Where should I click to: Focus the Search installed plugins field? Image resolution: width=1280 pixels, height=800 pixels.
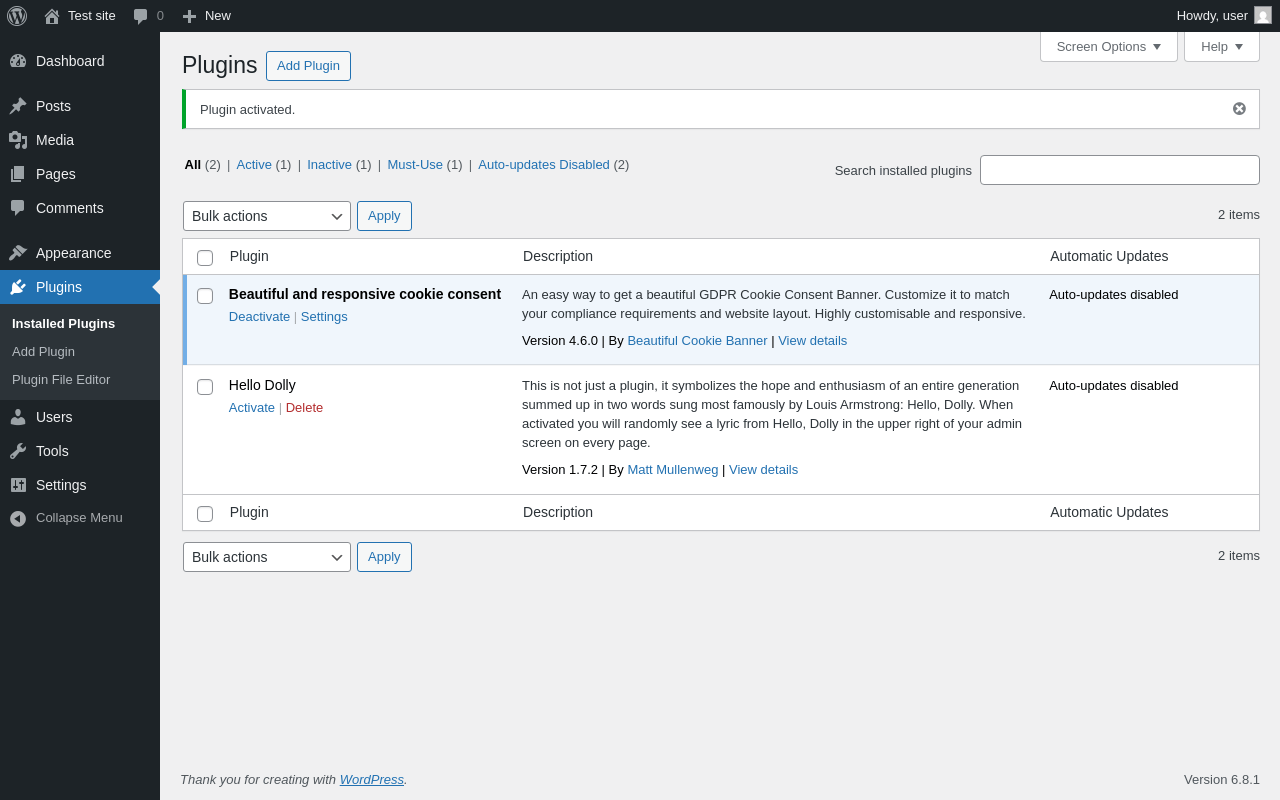coord(1119,170)
